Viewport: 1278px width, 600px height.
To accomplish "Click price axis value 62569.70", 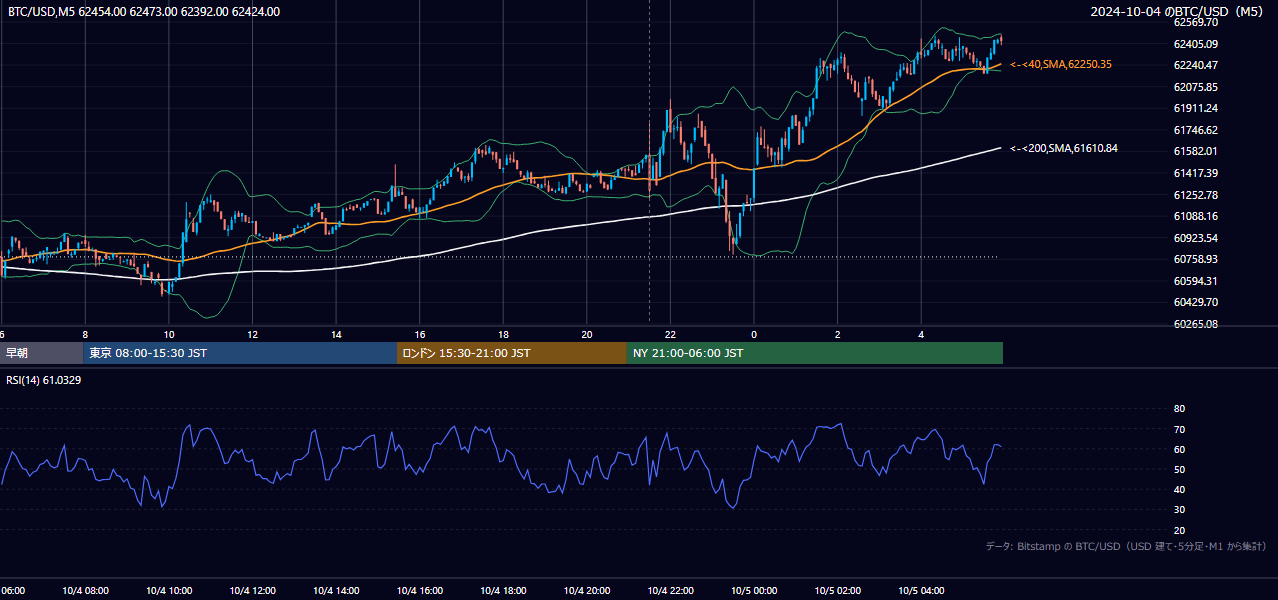I will pos(1195,22).
